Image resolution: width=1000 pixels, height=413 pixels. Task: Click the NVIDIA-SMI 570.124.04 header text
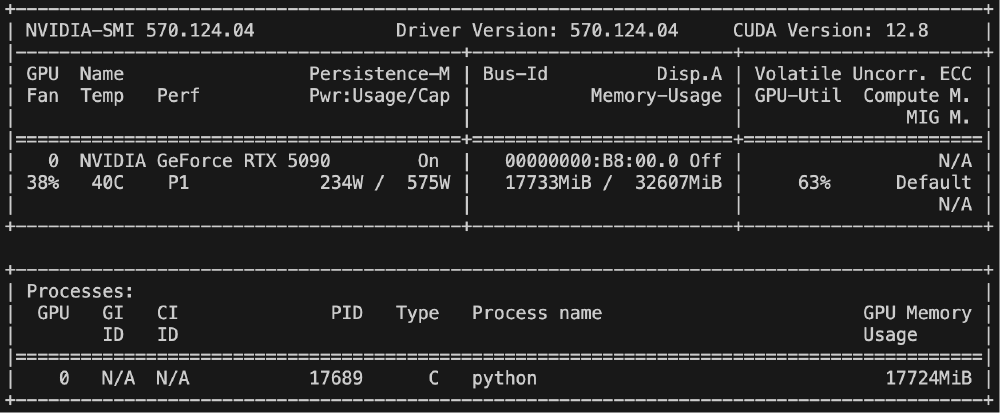(140, 30)
